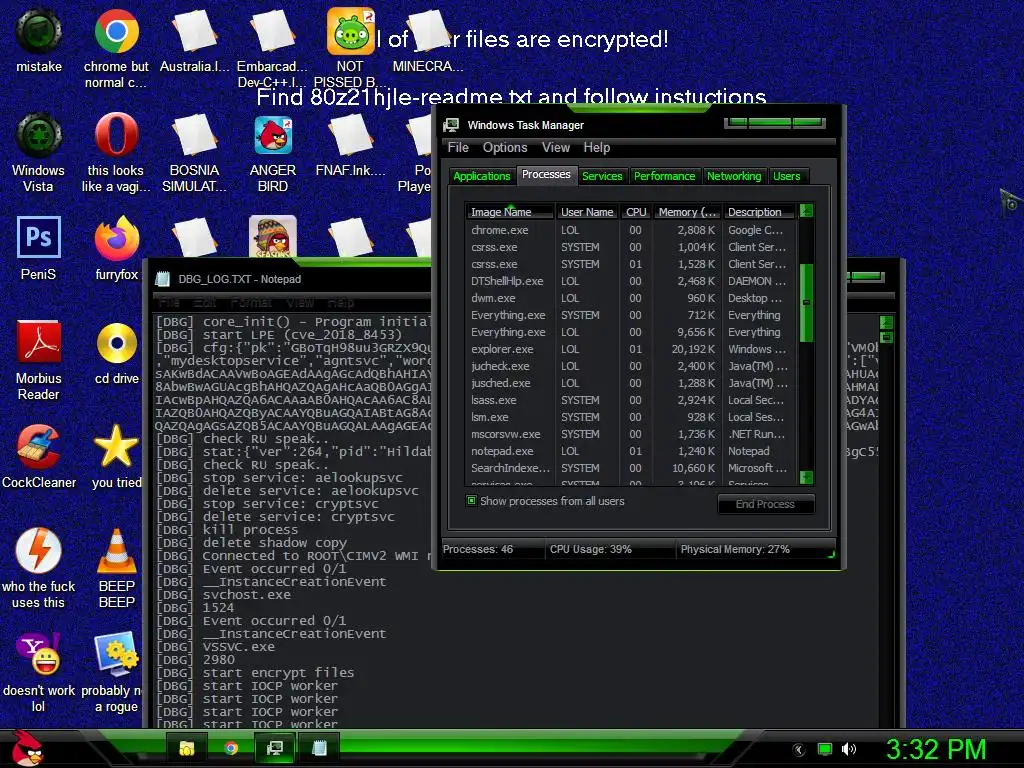The width and height of the screenshot is (1024, 768).
Task: Open the yellow star 'you tried' icon
Action: coord(116,456)
